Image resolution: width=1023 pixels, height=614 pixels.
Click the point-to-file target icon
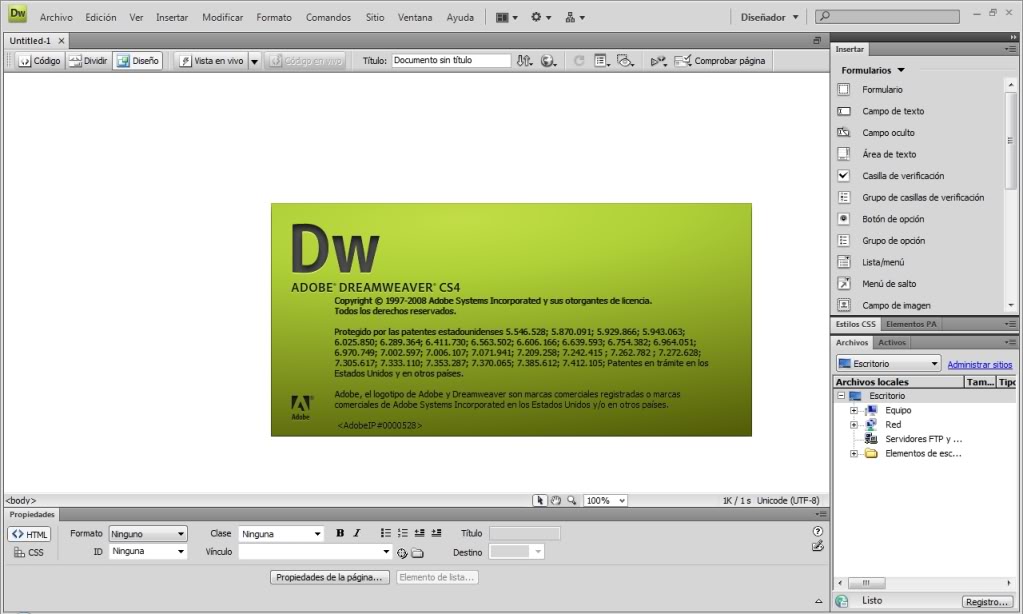point(402,553)
